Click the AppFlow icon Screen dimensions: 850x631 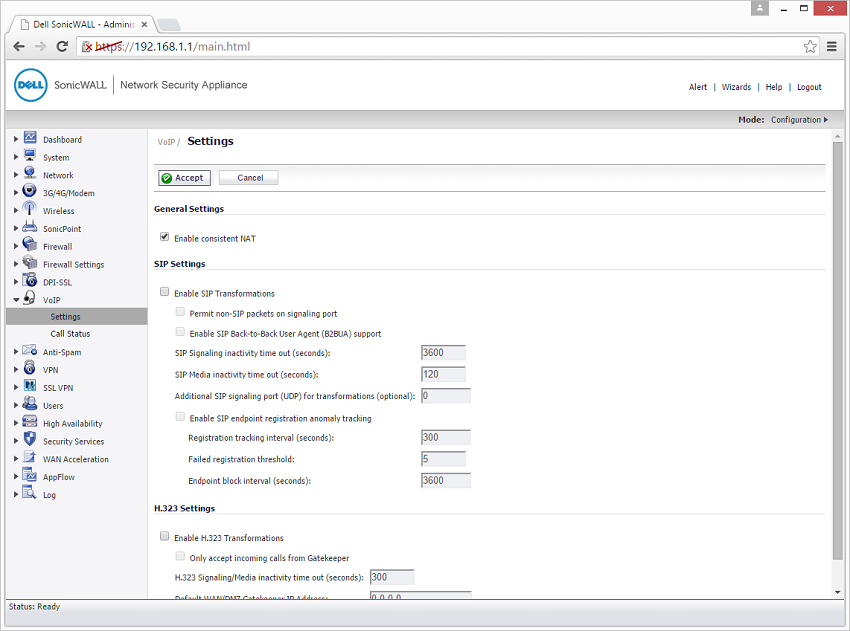point(30,475)
